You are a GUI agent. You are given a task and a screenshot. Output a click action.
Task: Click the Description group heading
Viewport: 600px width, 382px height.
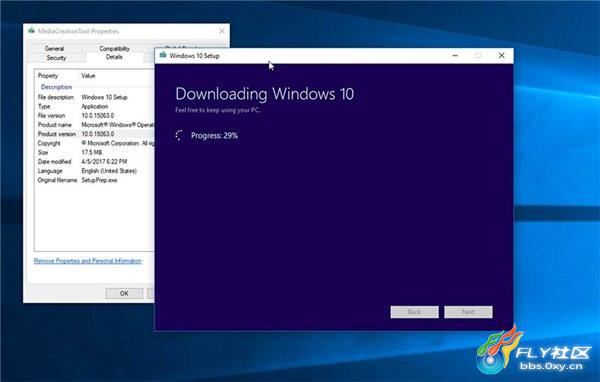[56, 87]
